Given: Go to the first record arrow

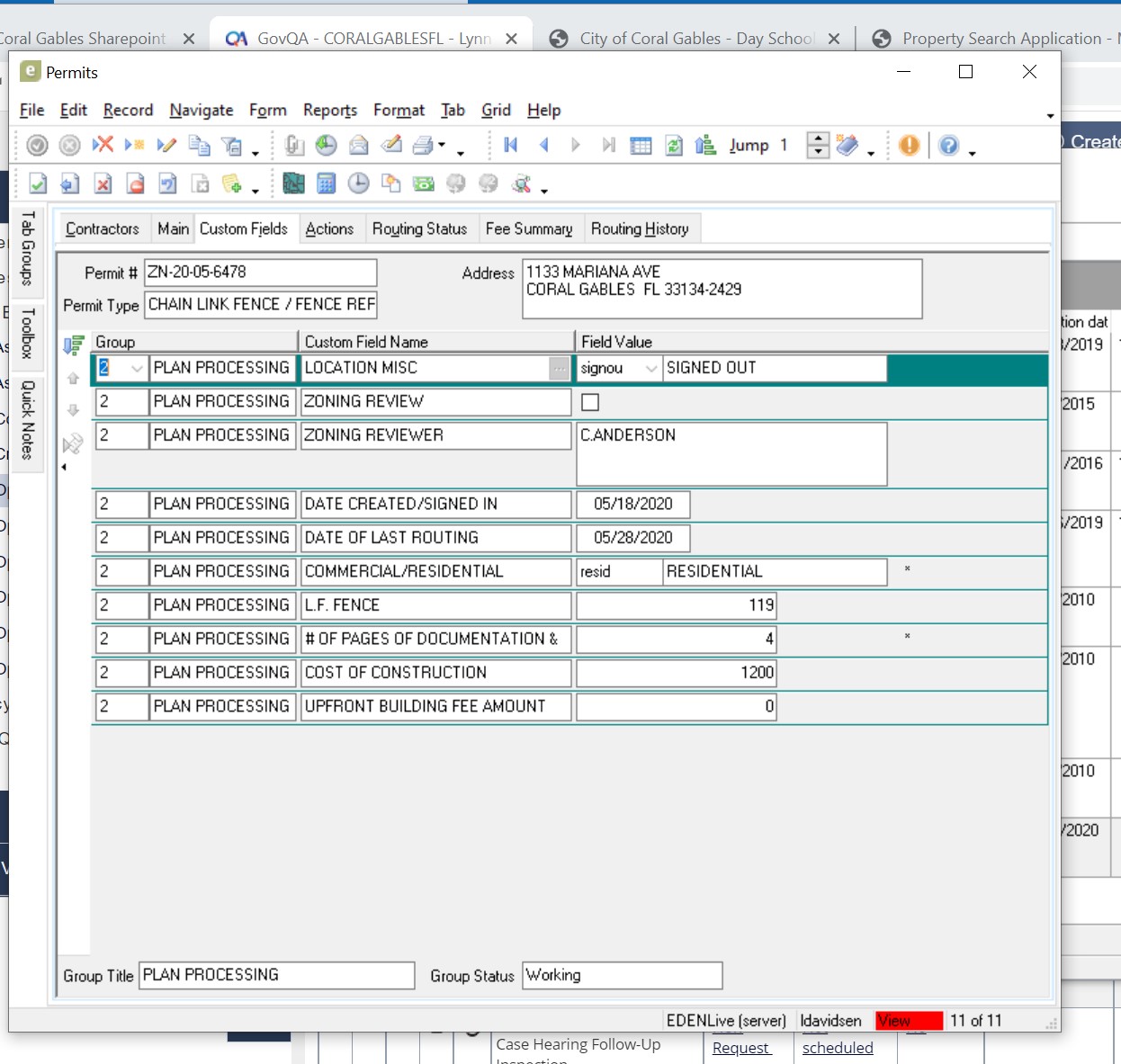Looking at the screenshot, I should (511, 146).
